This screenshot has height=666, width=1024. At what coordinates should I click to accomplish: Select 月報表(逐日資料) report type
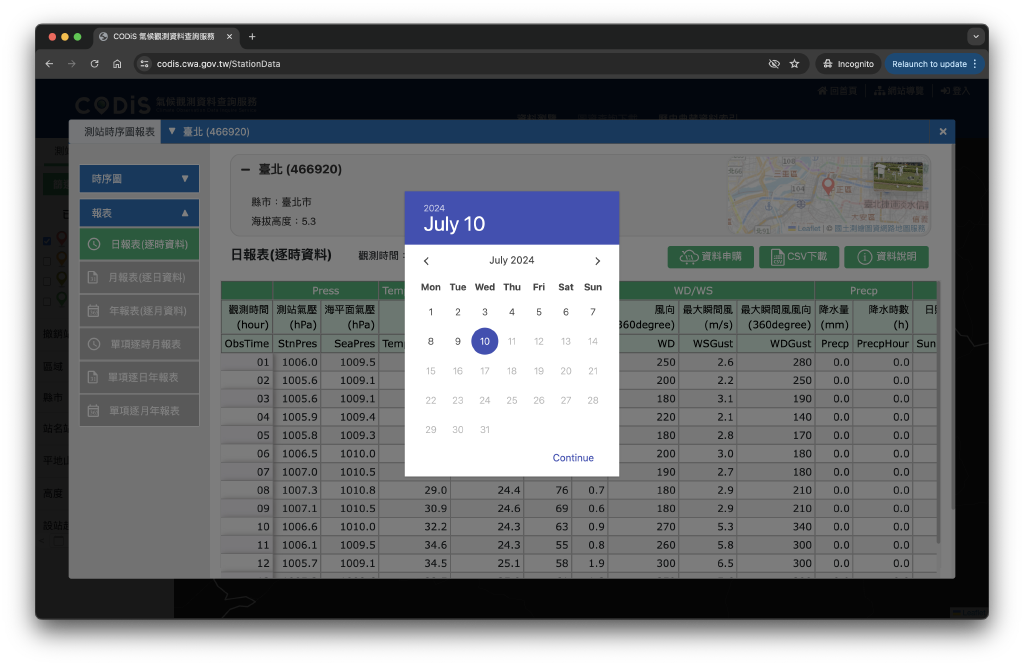tap(139, 277)
